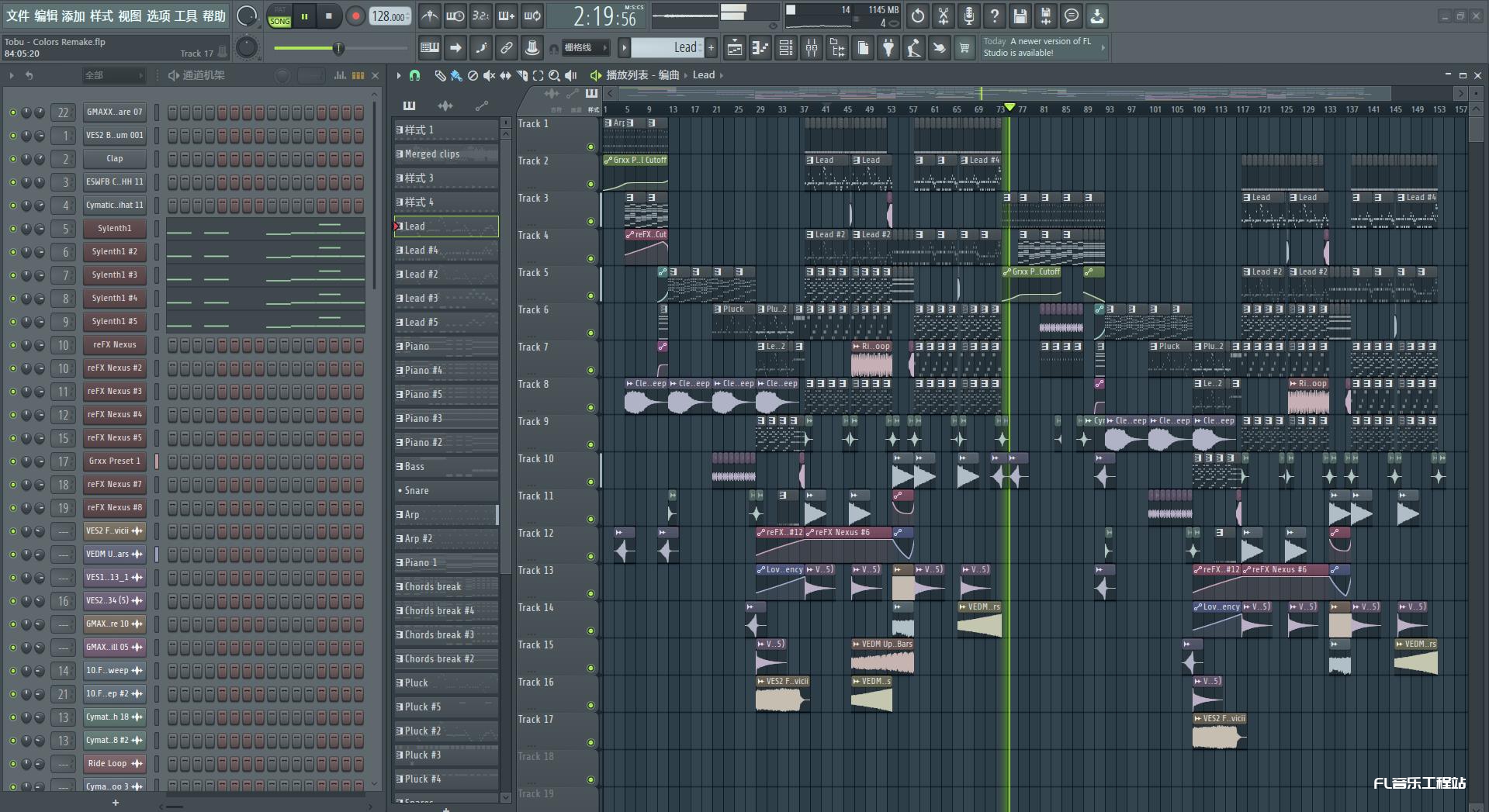Toggle mute LED for Grxx Preset 1 channel
1489x812 pixels.
[x=12, y=461]
